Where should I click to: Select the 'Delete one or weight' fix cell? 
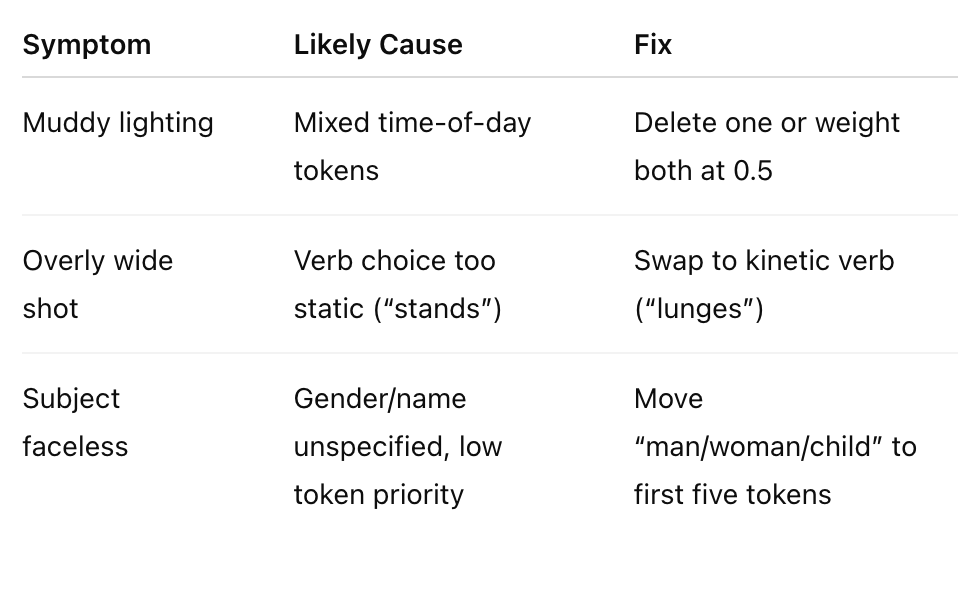766,146
